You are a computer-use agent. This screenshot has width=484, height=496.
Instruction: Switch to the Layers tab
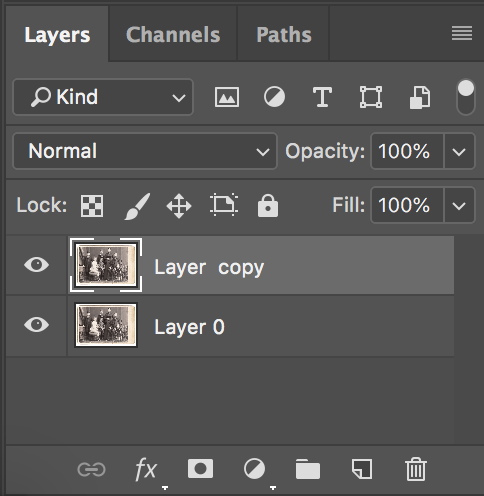pyautogui.click(x=57, y=35)
